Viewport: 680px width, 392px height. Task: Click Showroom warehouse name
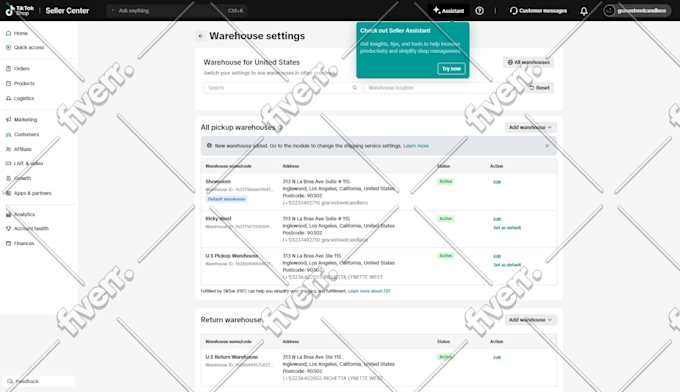click(x=218, y=181)
